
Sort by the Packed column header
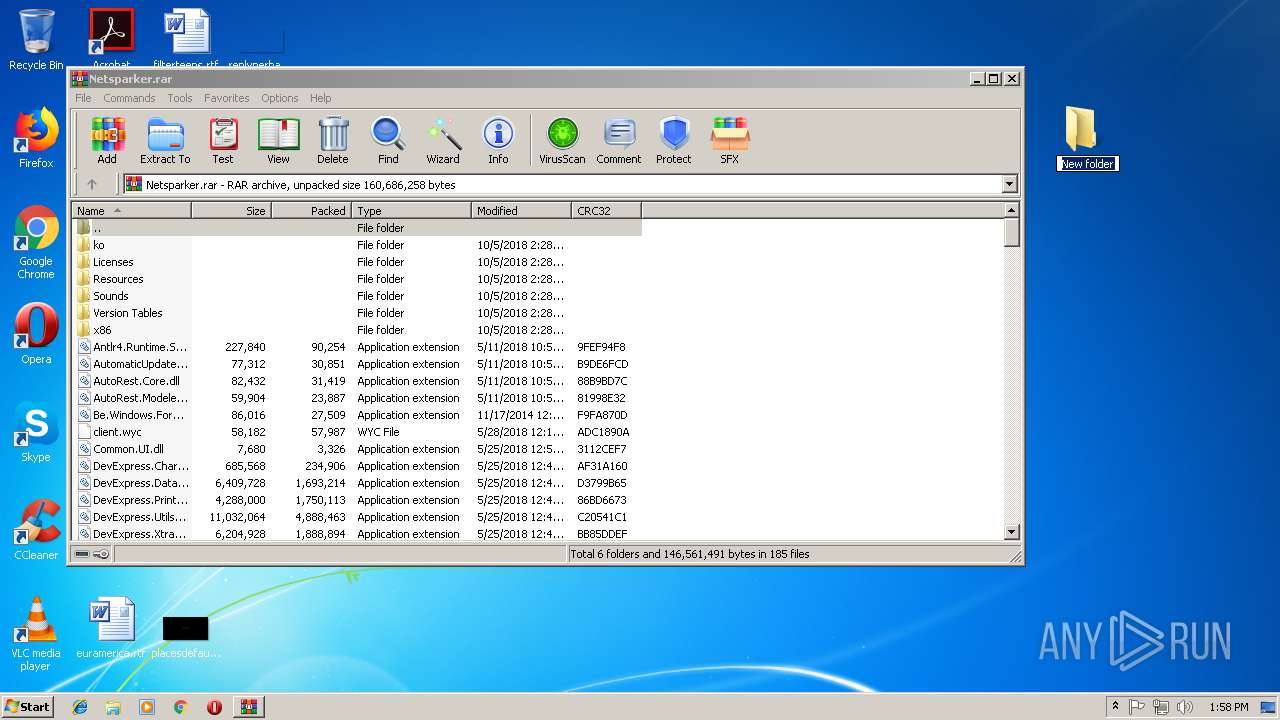[311, 211]
